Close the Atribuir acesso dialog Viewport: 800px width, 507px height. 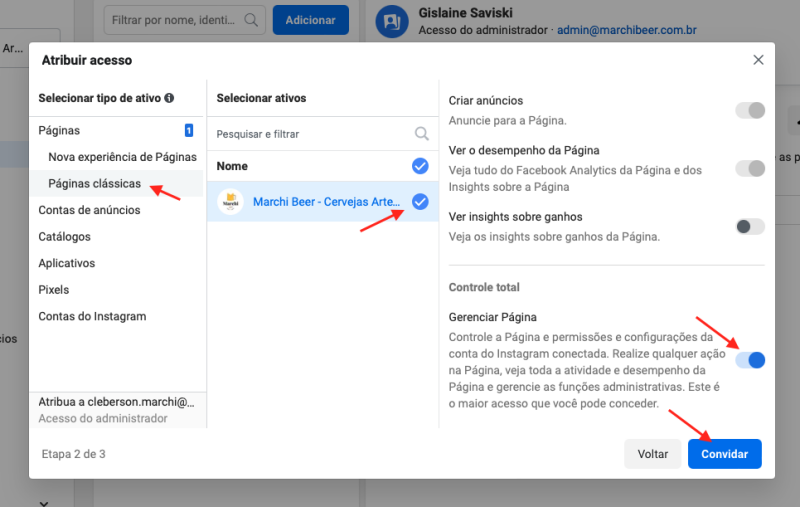pyautogui.click(x=758, y=60)
